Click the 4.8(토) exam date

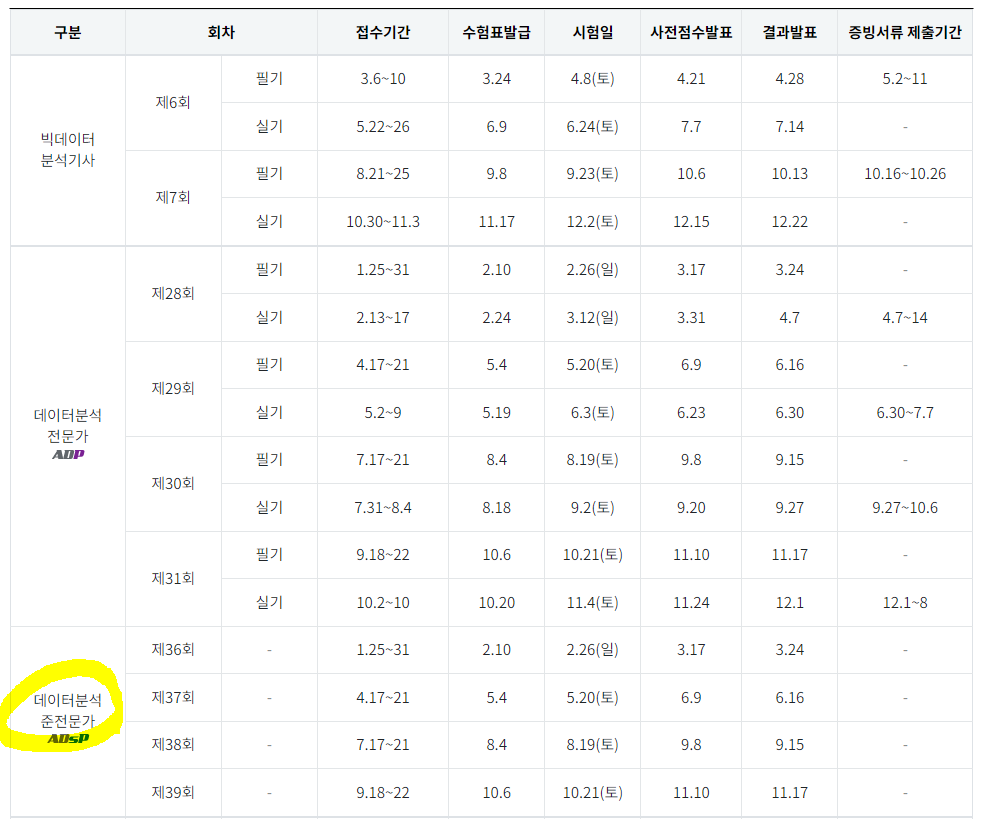pos(592,79)
